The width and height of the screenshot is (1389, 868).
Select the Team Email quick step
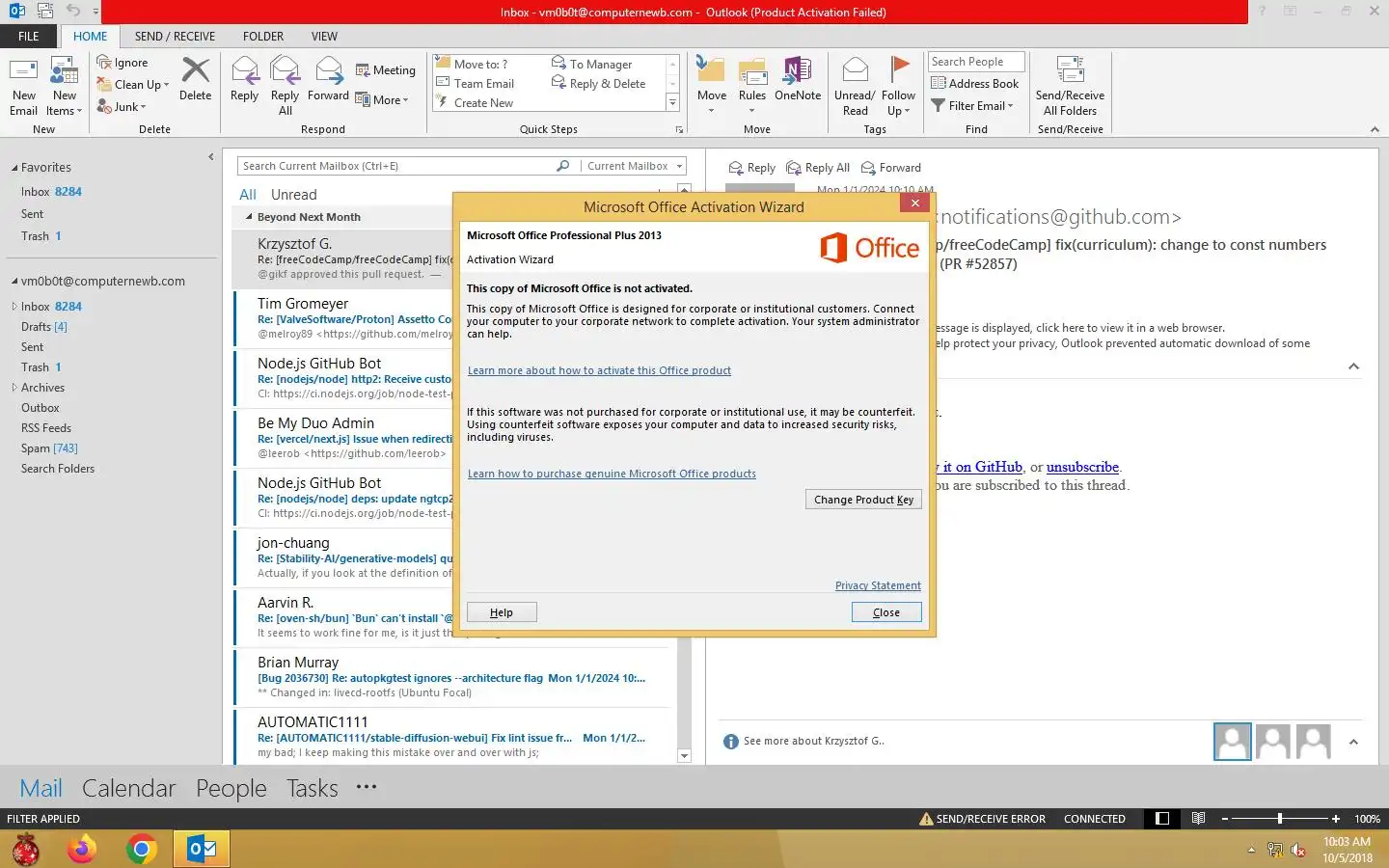coord(475,84)
